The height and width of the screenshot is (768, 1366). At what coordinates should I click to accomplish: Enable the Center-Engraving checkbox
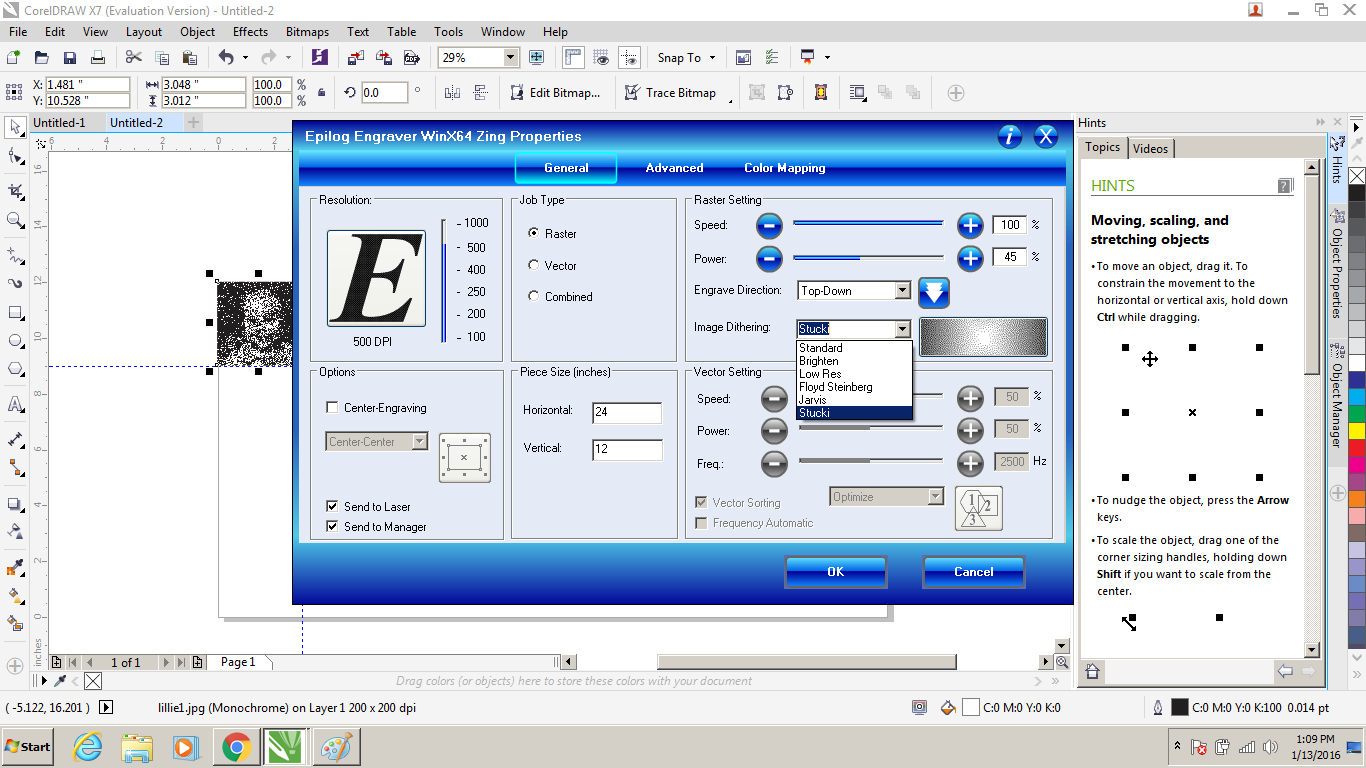tap(332, 408)
